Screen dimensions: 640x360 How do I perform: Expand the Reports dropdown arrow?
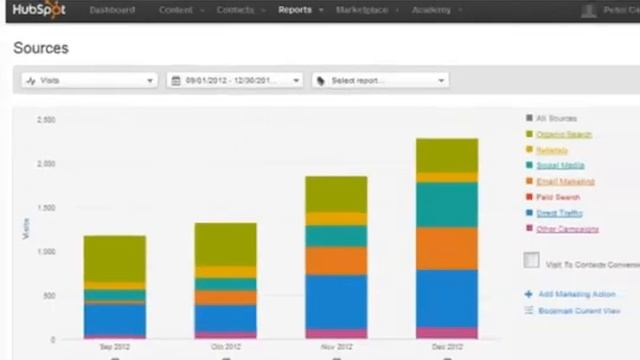[x=321, y=10]
